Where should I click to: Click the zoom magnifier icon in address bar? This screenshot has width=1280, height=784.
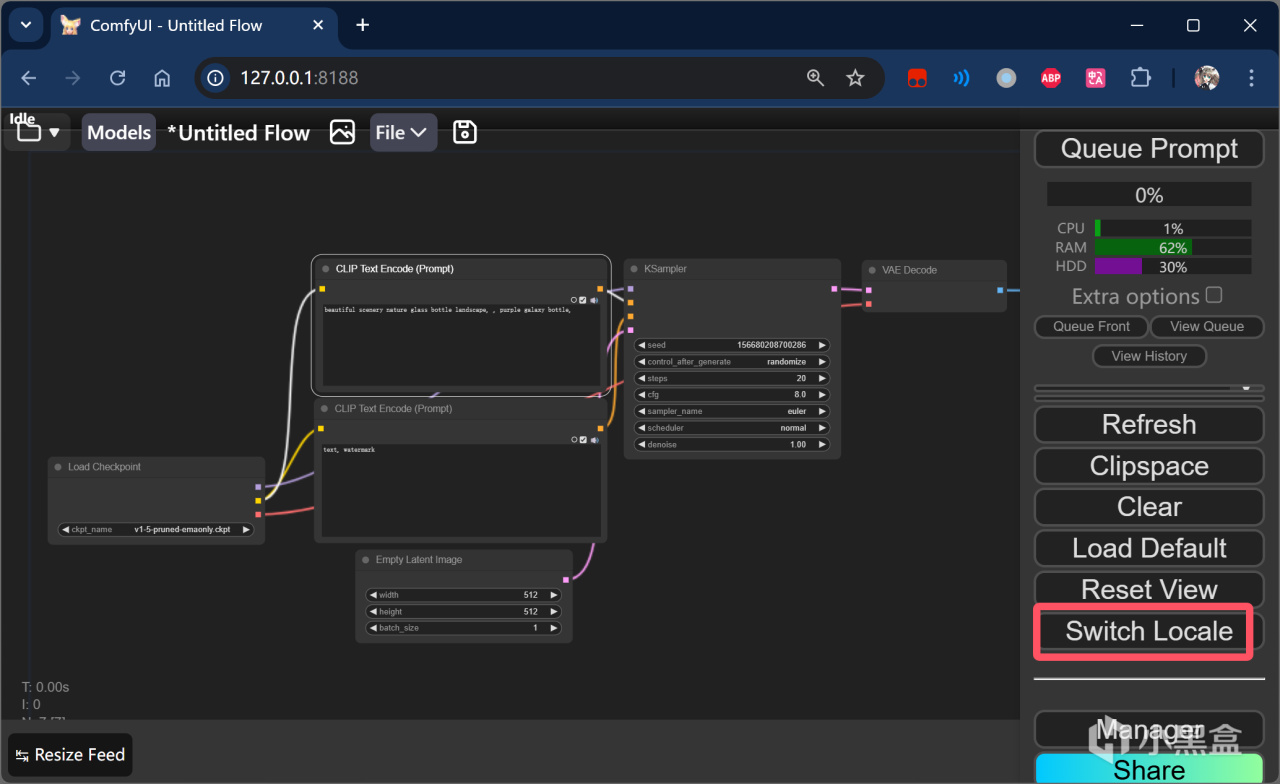point(815,78)
